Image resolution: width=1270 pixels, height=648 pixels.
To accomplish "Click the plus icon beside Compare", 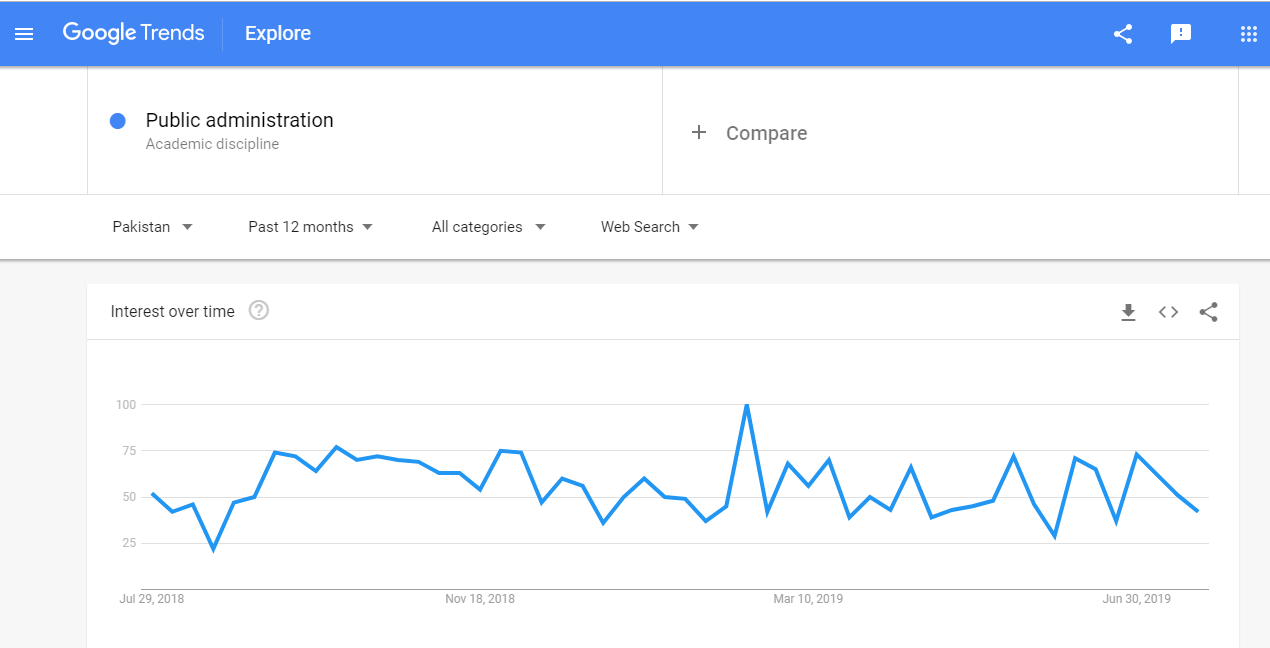I will (699, 133).
